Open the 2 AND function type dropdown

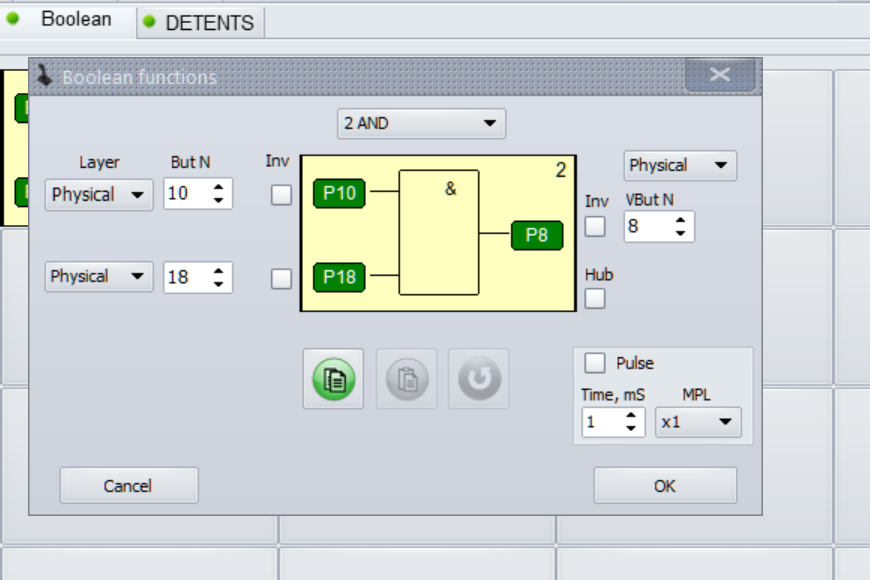pos(421,124)
